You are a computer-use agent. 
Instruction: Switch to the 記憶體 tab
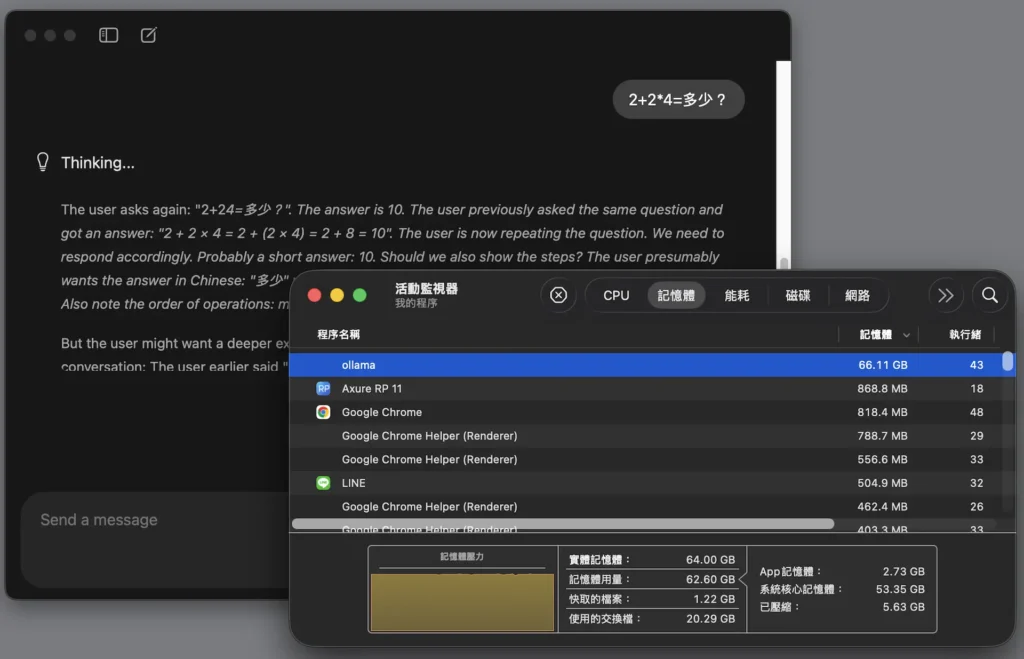pos(676,295)
